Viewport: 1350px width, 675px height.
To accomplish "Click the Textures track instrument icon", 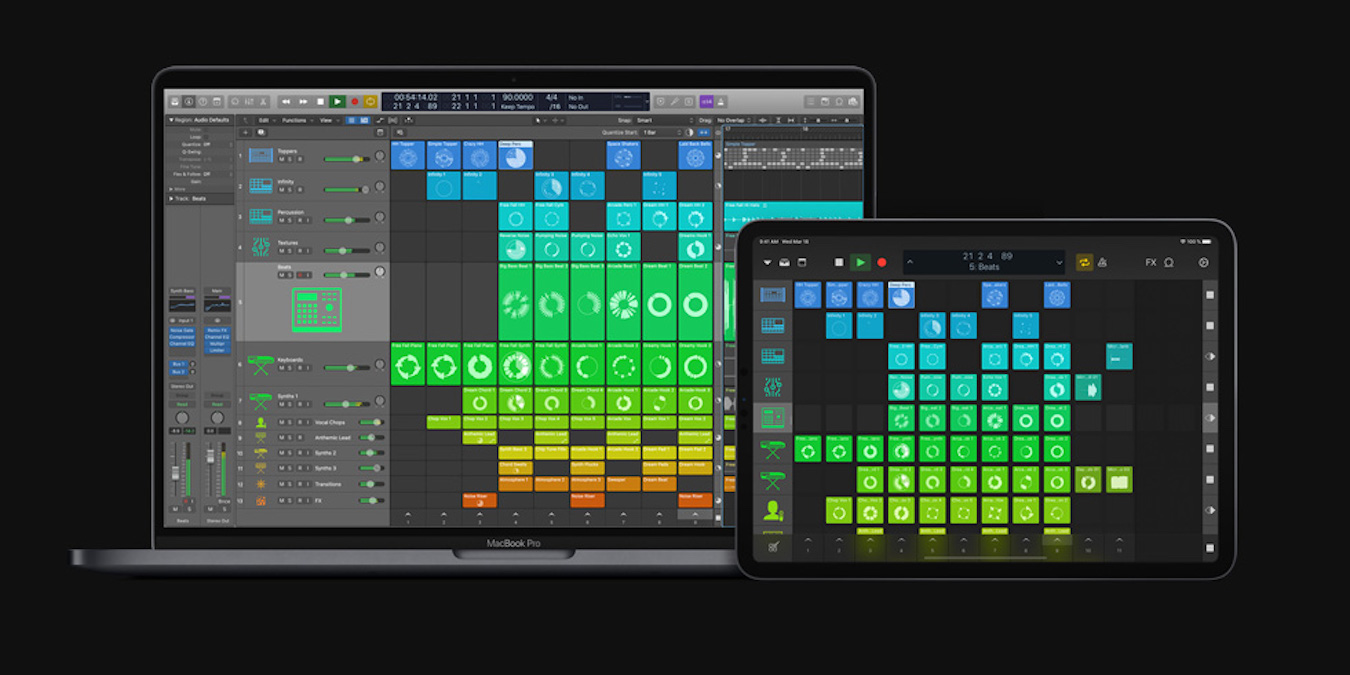I will point(261,246).
